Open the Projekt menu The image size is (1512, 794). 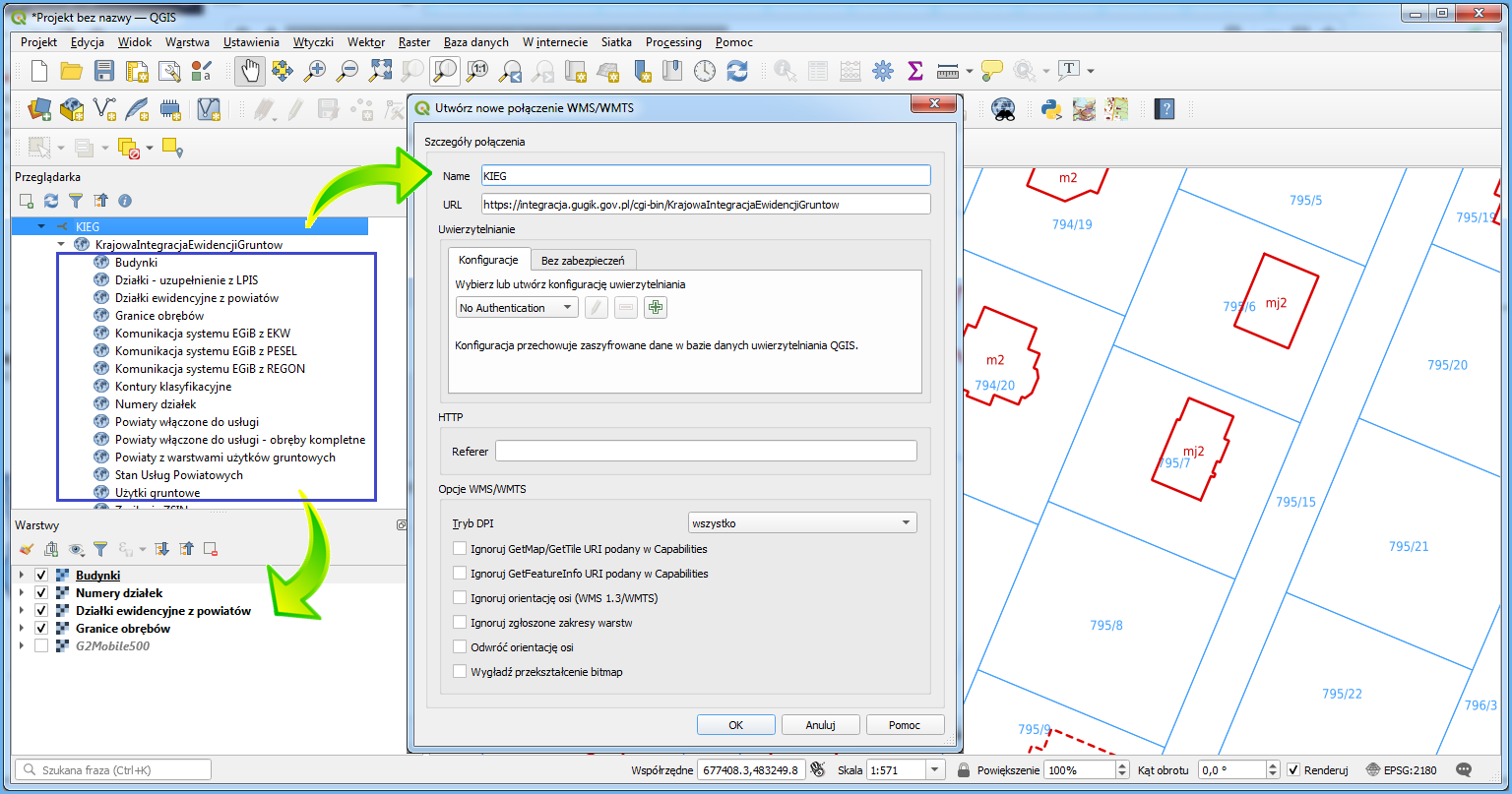[39, 42]
